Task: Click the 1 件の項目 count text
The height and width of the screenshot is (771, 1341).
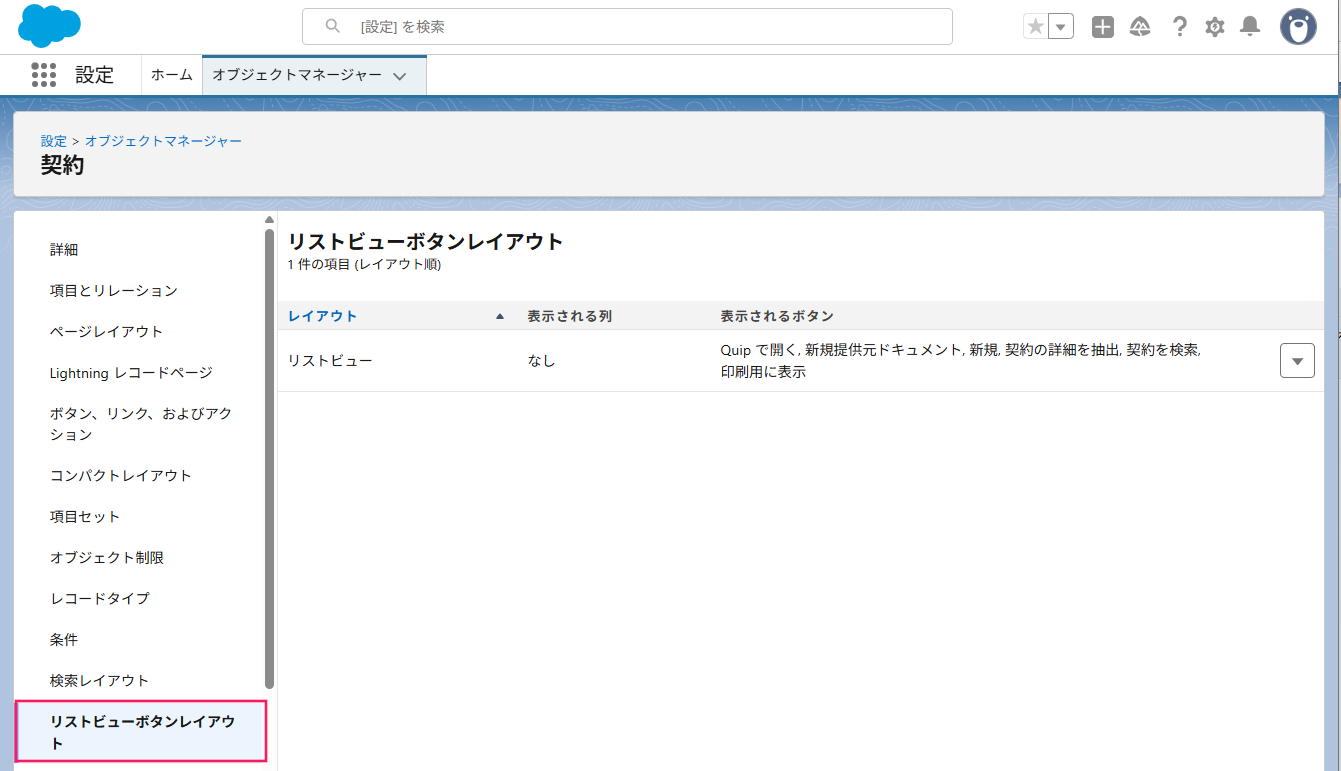Action: (364, 265)
